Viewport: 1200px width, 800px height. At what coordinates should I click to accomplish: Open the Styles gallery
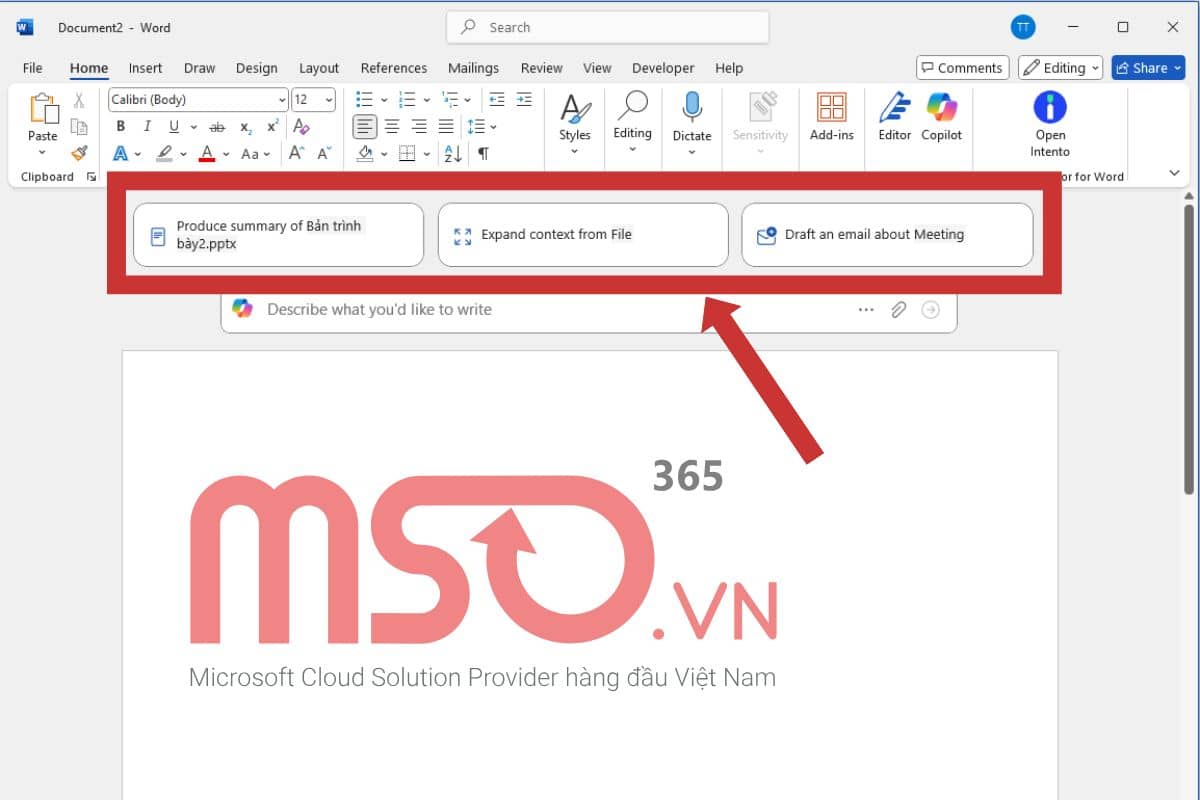coord(574,123)
